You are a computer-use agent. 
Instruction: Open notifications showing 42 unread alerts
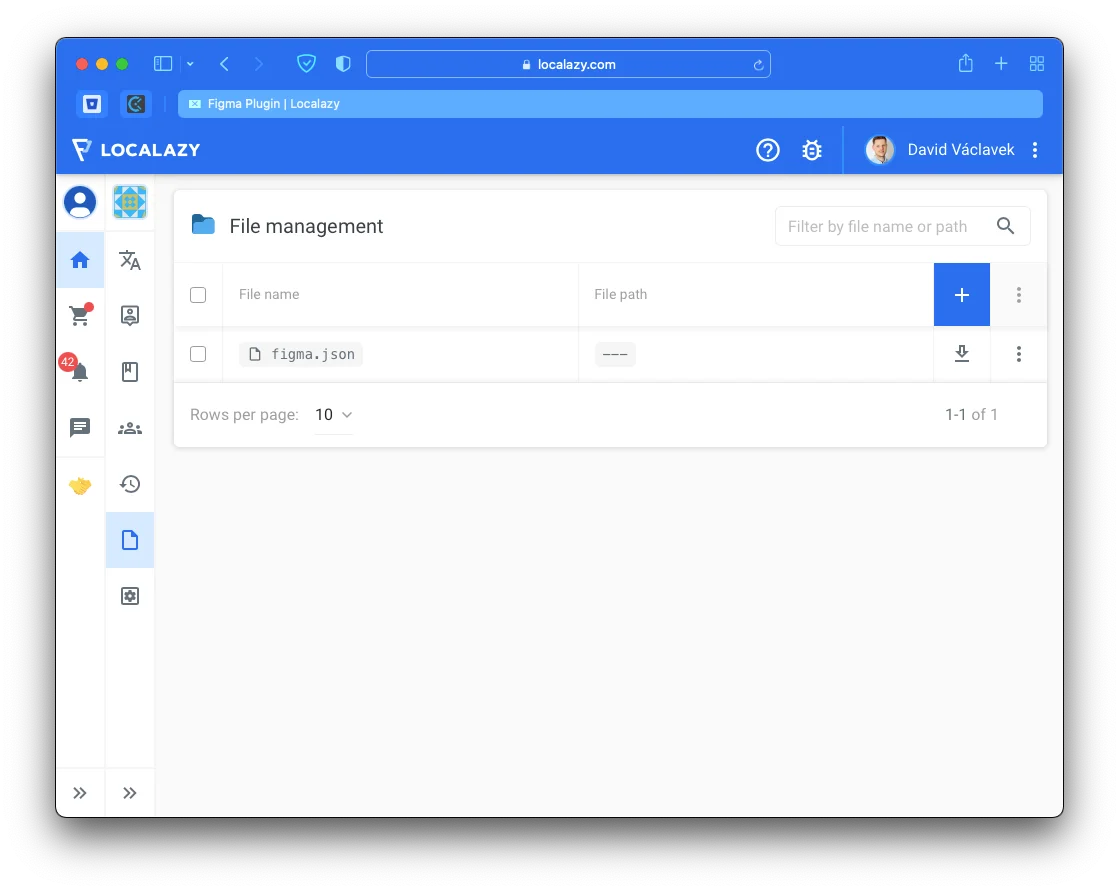coord(80,371)
